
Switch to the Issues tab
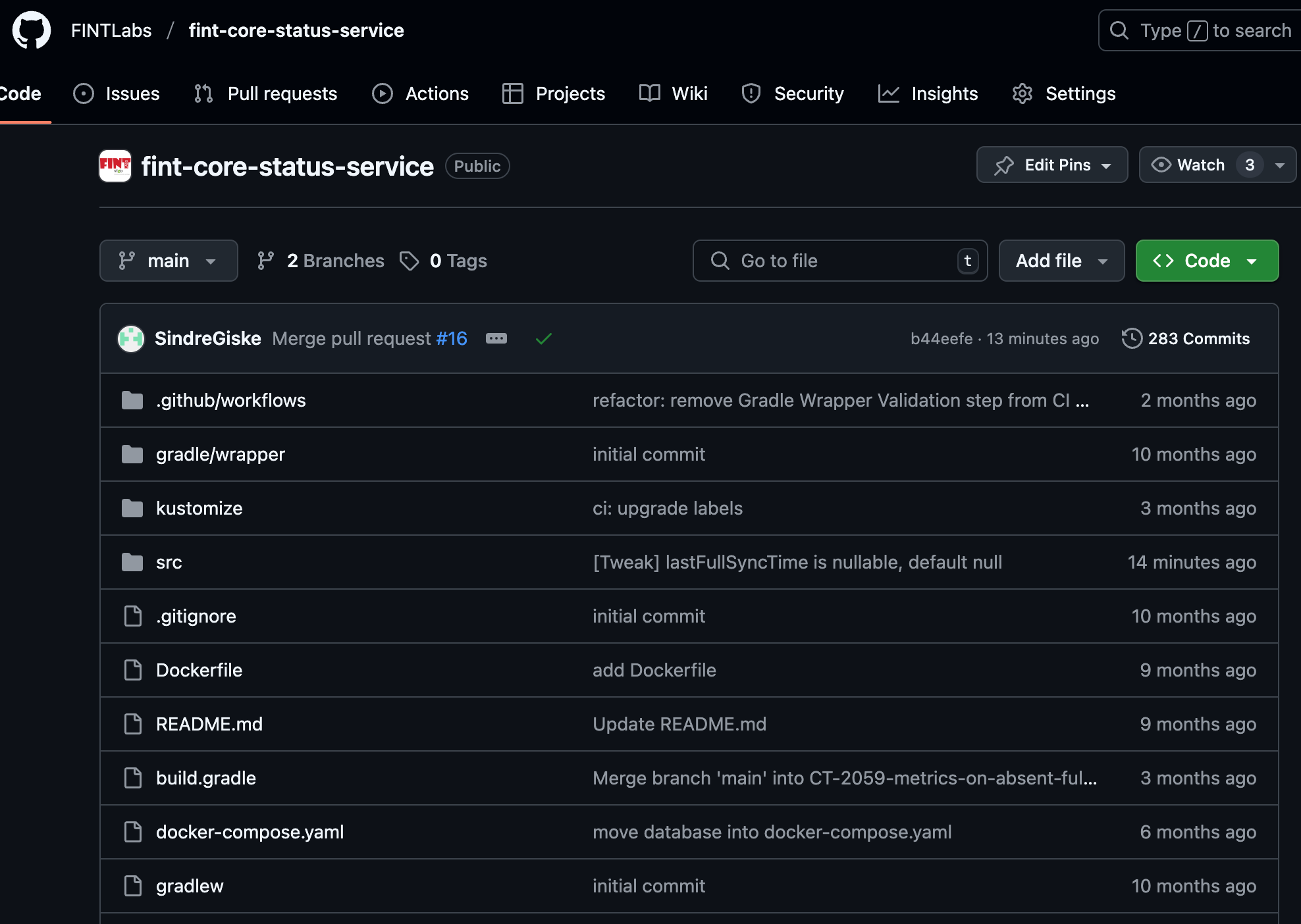point(117,93)
